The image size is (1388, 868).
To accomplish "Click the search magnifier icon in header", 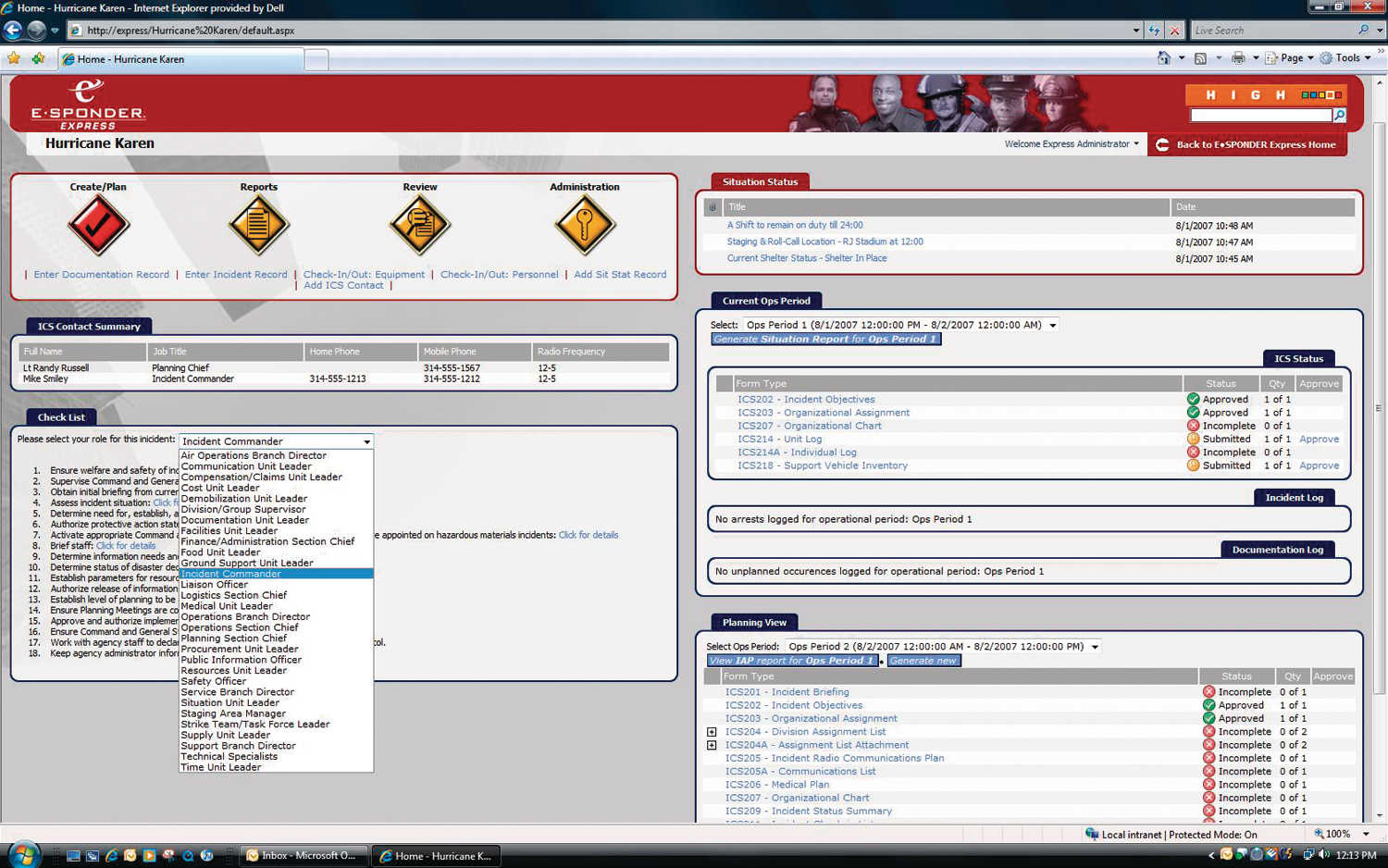I will click(1339, 116).
